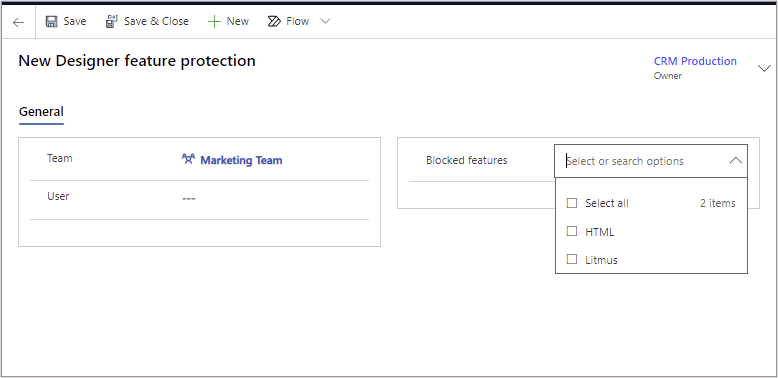Click the Marketing Team people icon
Screen dimensions: 778x378
pyautogui.click(x=188, y=159)
